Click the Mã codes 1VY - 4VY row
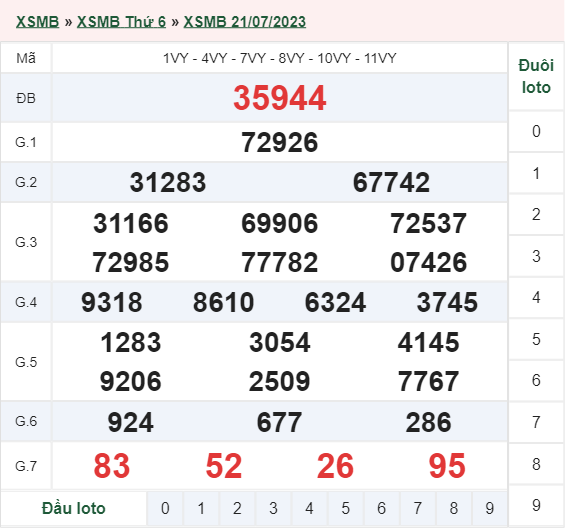 pyautogui.click(x=280, y=58)
